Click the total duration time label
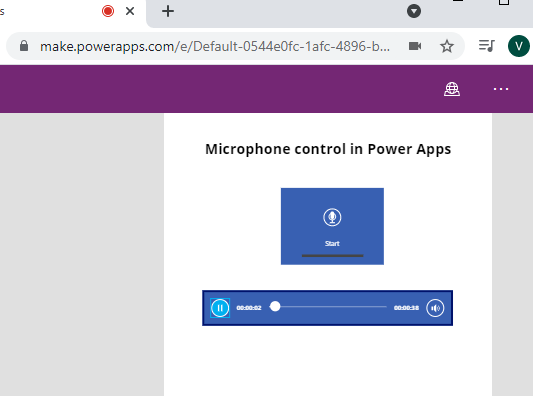The height and width of the screenshot is (396, 533). [406, 308]
